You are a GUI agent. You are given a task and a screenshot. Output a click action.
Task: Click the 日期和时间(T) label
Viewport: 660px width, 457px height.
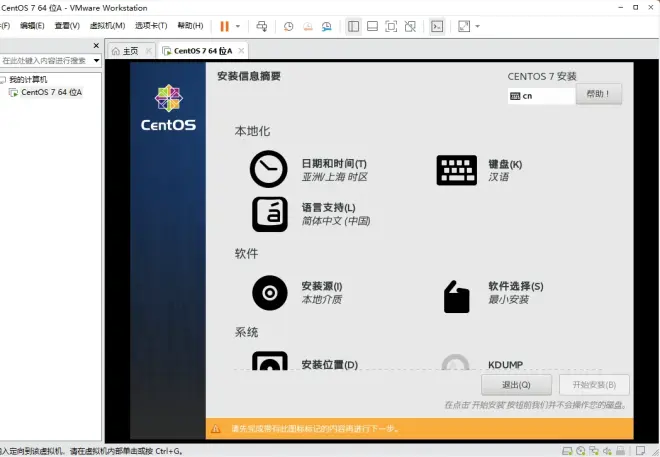pos(334,163)
